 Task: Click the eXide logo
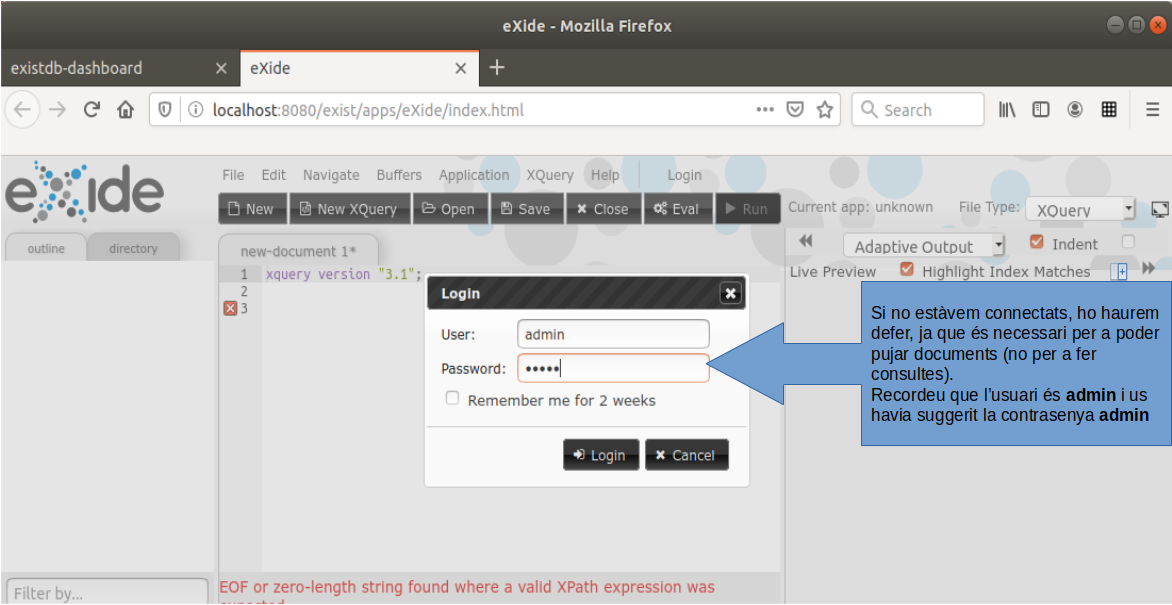click(x=84, y=191)
